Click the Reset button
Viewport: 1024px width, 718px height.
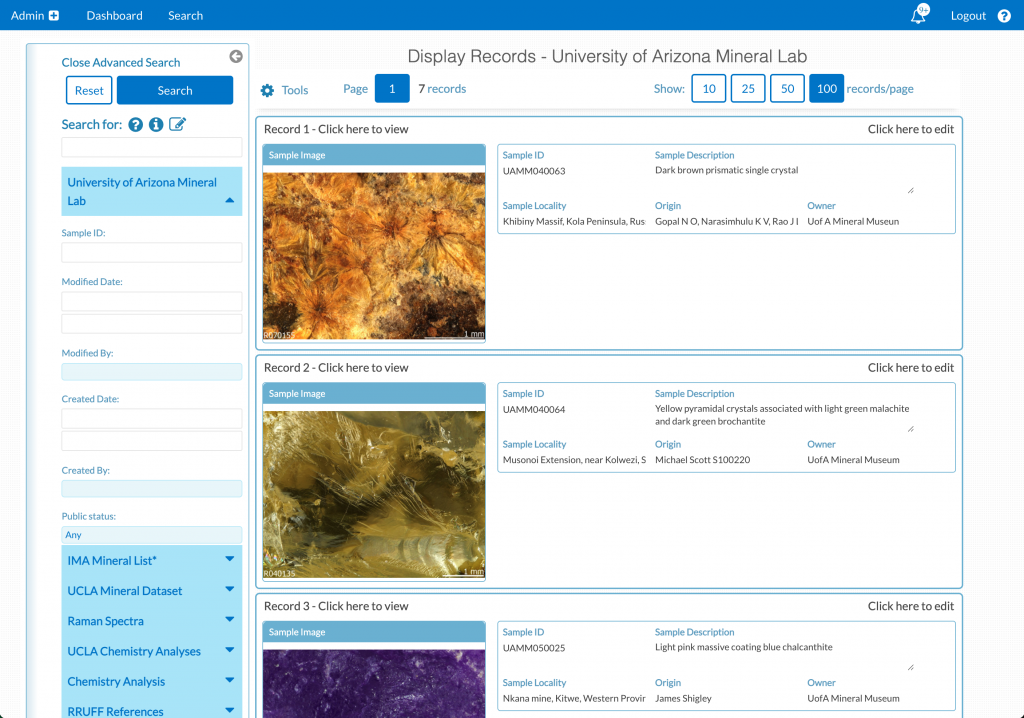click(89, 90)
